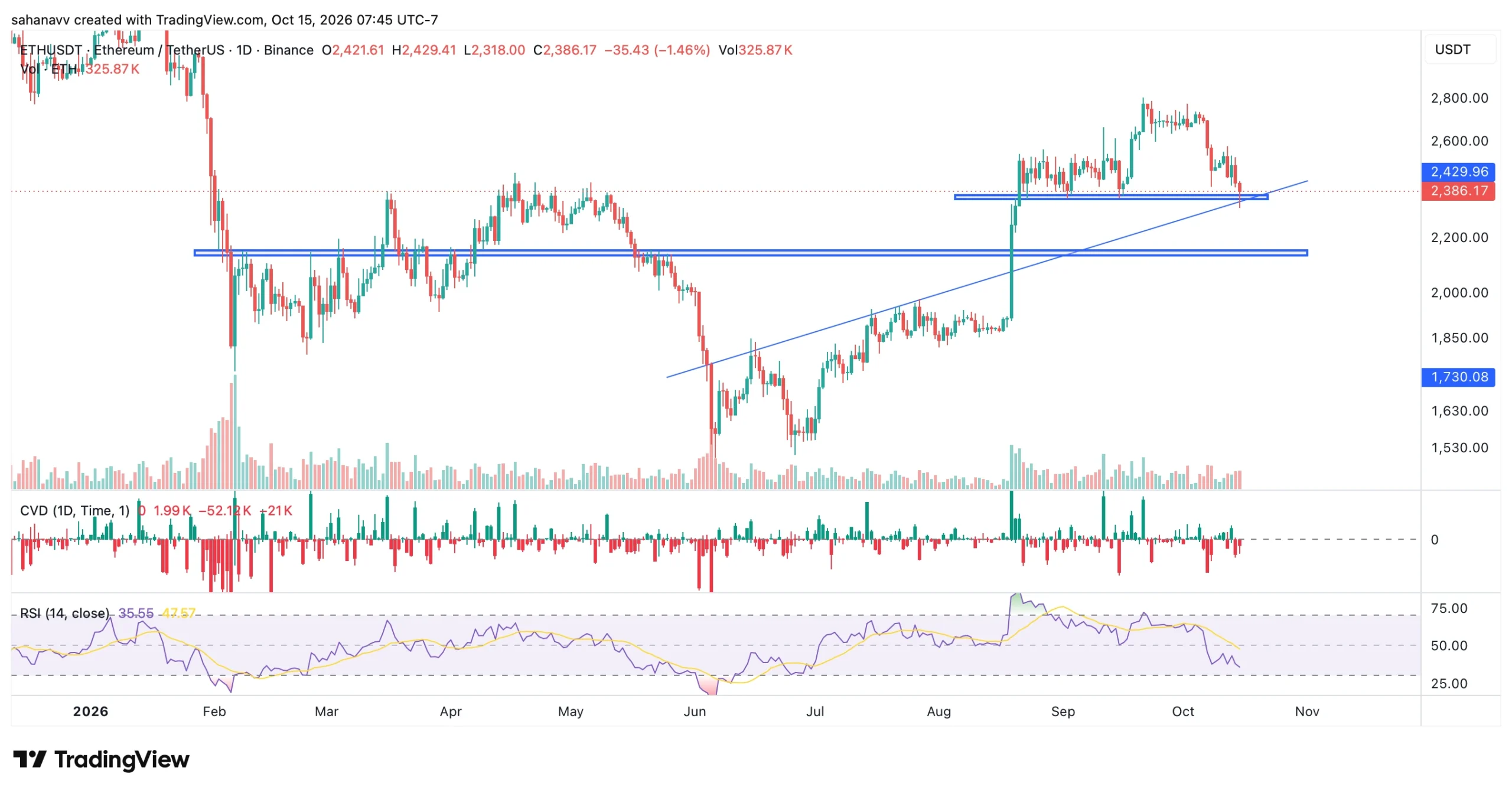Click the RSI 50.00 axis label

pyautogui.click(x=1448, y=645)
